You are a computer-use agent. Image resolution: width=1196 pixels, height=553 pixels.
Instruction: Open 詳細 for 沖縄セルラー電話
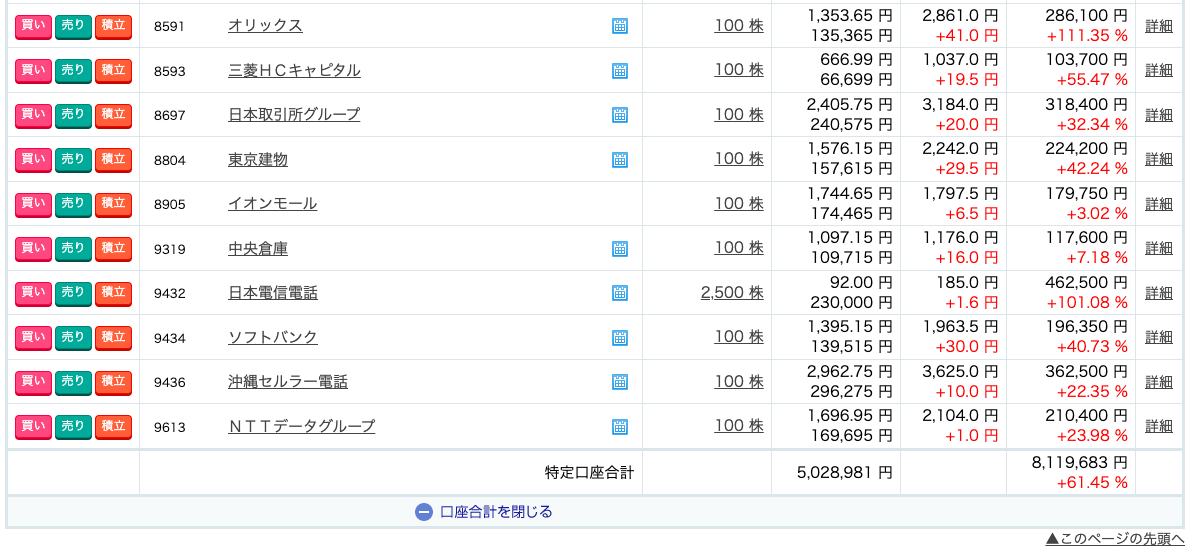[x=1159, y=381]
